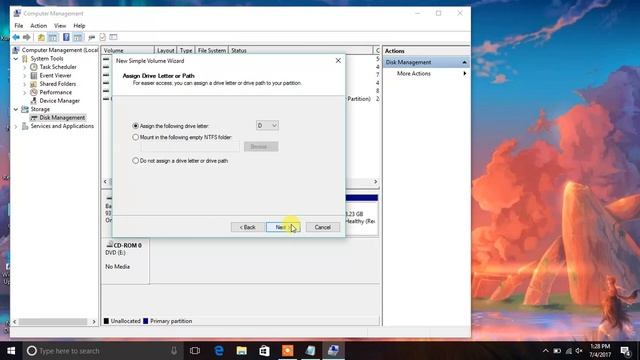The height and width of the screenshot is (360, 640).
Task: Open the File menu
Action: point(19,25)
